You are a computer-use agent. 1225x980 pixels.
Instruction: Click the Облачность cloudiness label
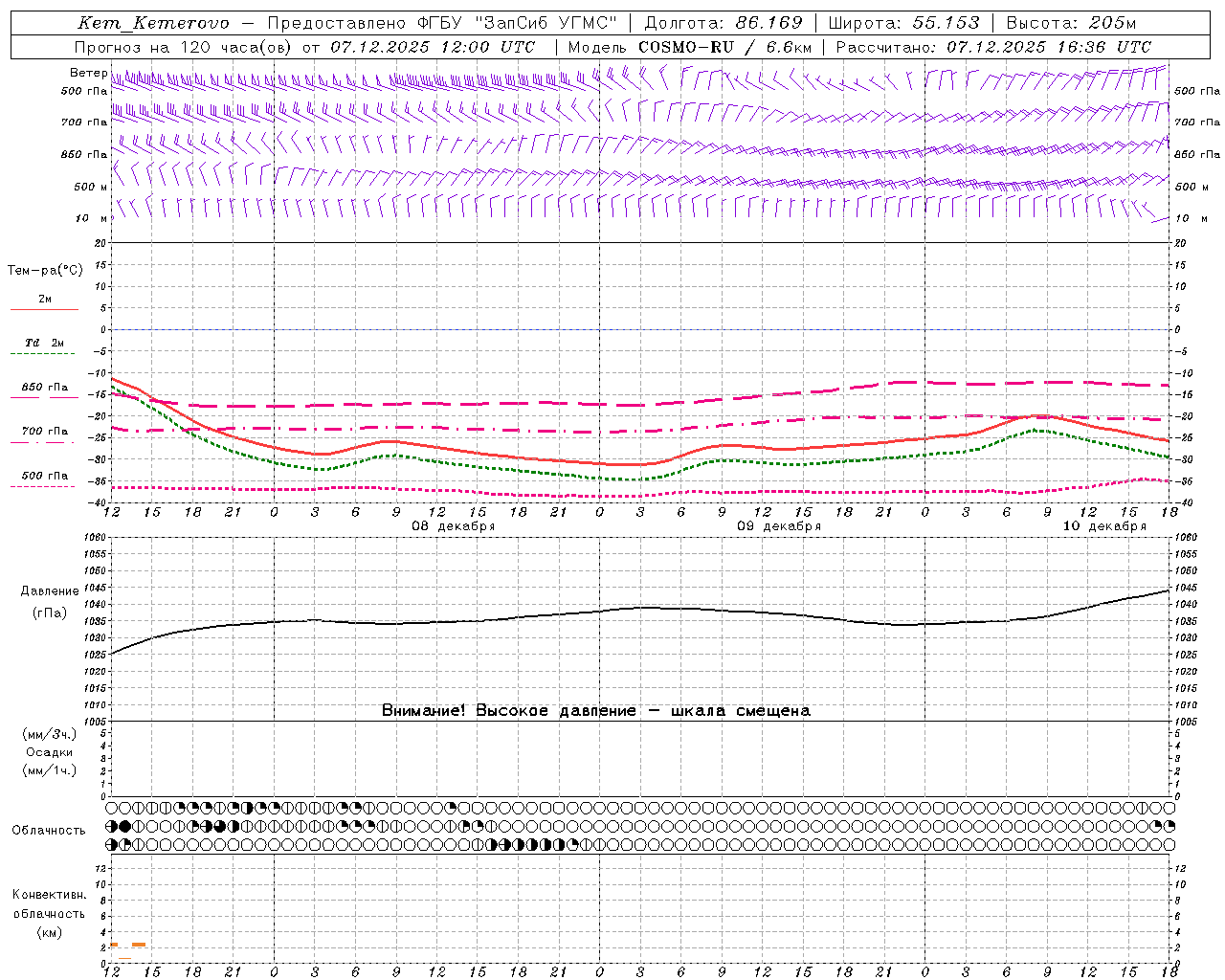(x=49, y=831)
